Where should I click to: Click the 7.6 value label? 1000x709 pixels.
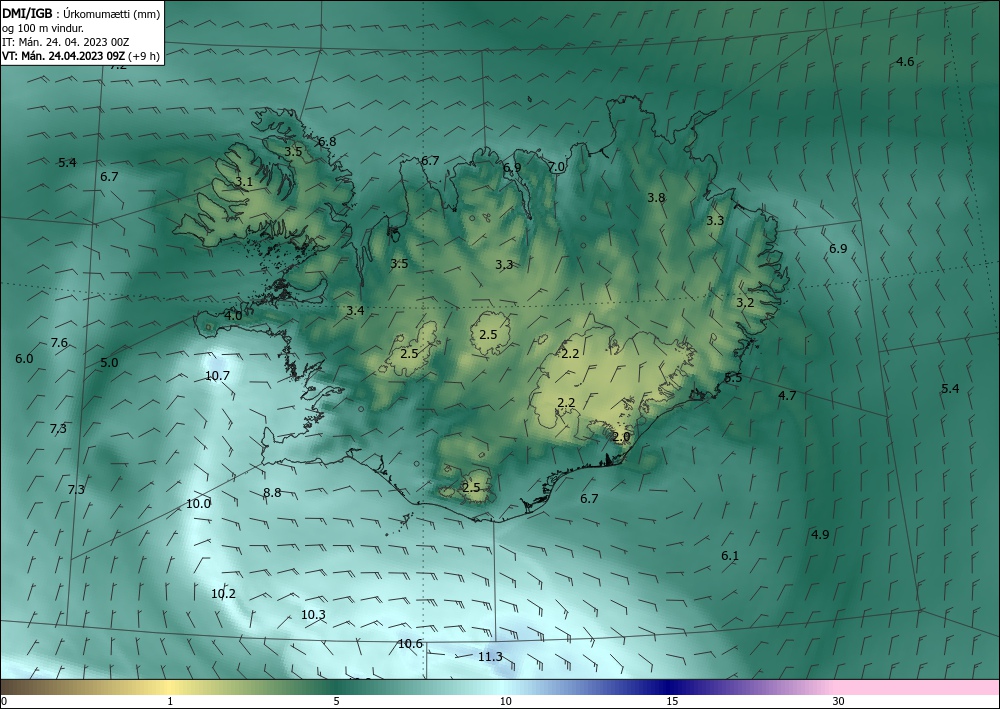pos(59,342)
